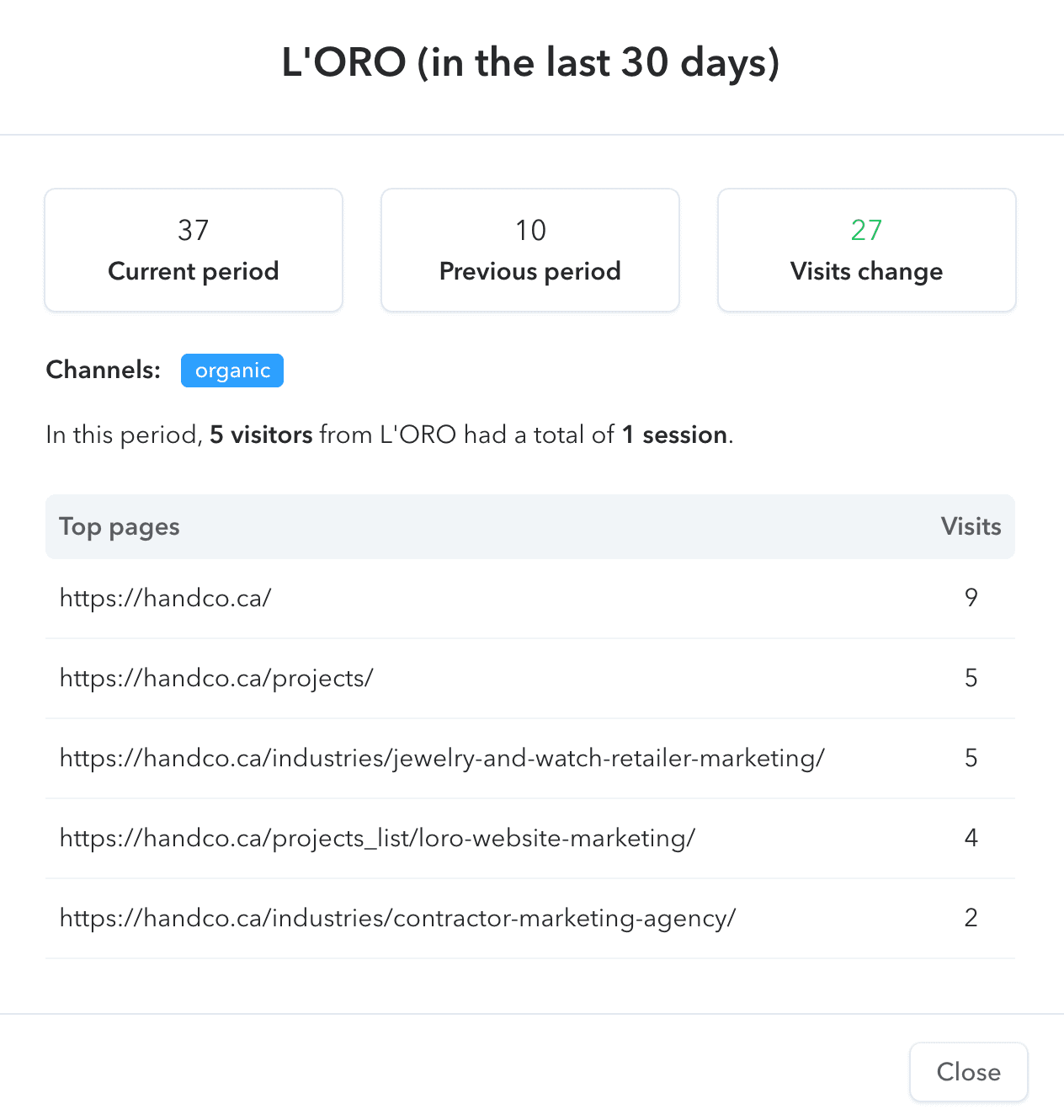Click the visit count 9 for homepage
The width and height of the screenshot is (1064, 1120).
click(x=971, y=598)
